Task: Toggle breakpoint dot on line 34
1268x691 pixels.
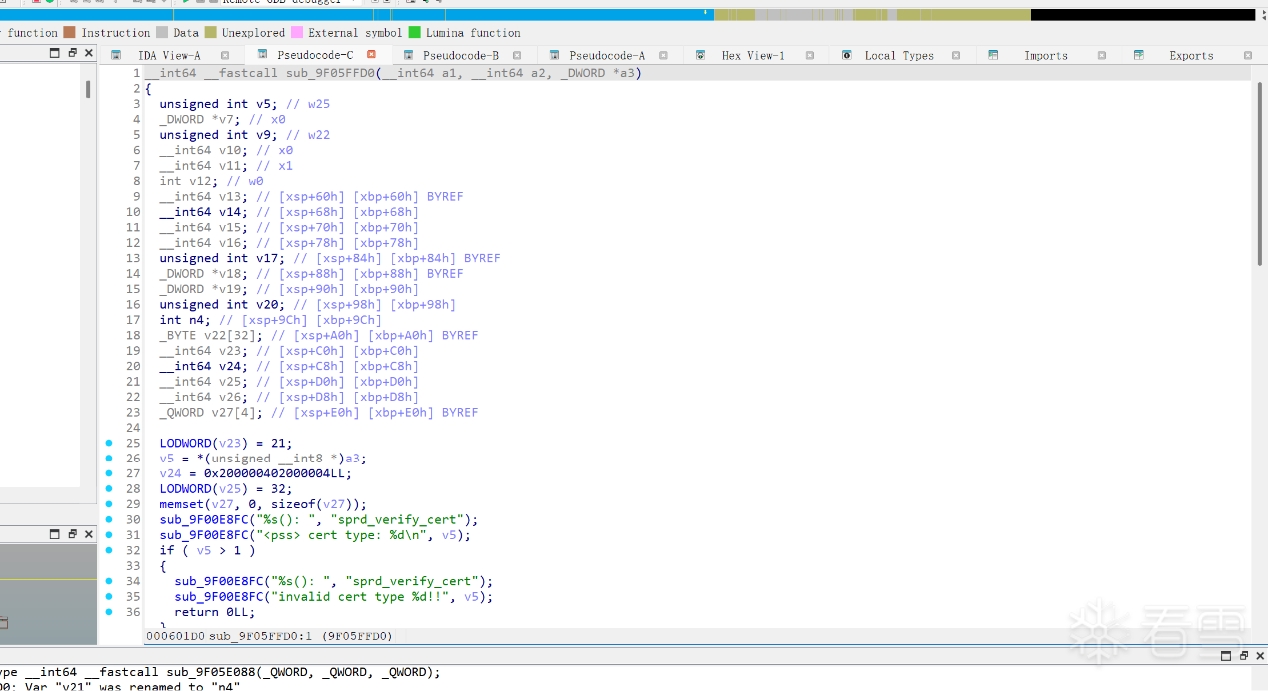Action: point(108,582)
